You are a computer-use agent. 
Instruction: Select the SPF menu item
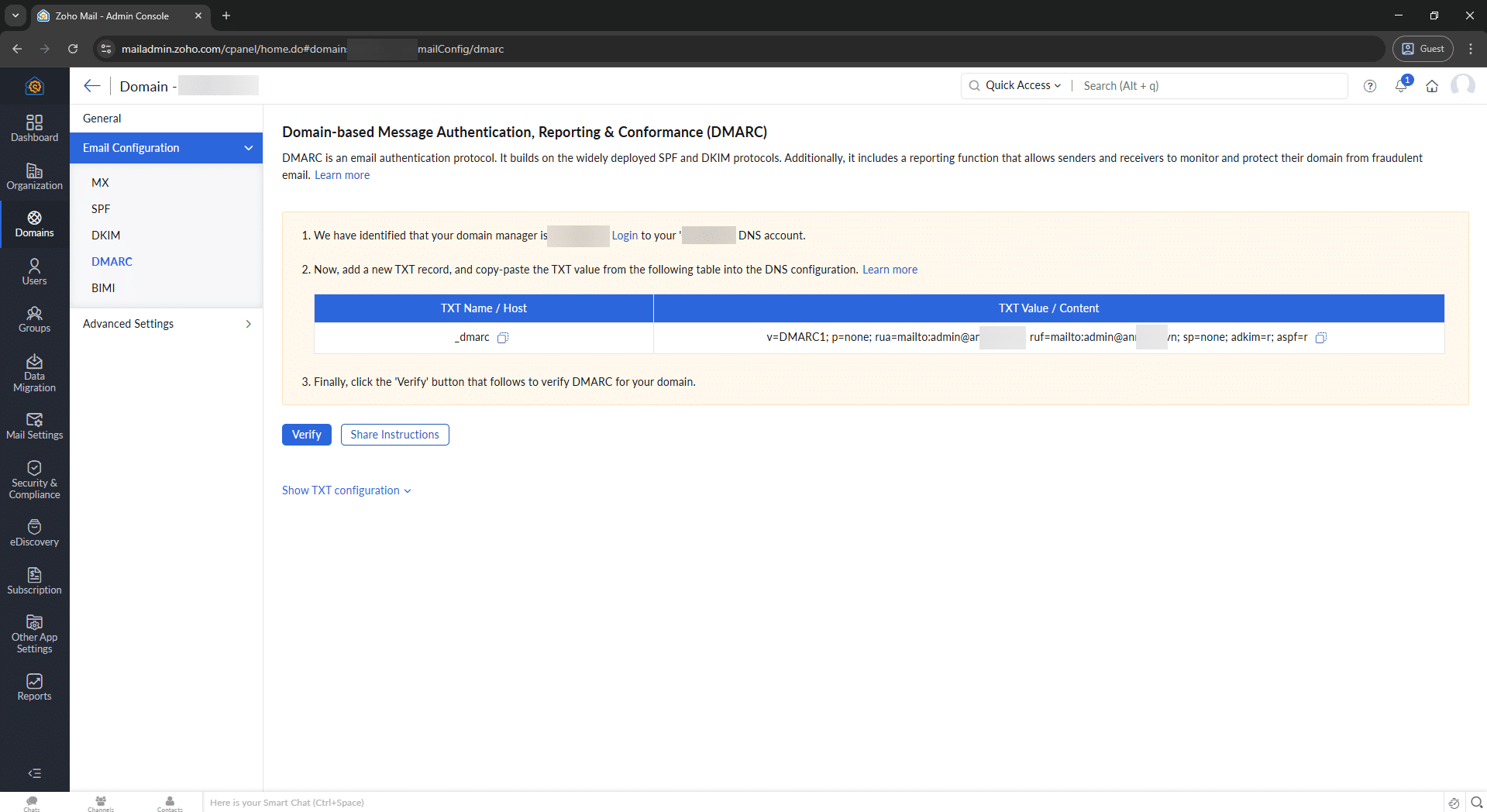(x=101, y=209)
